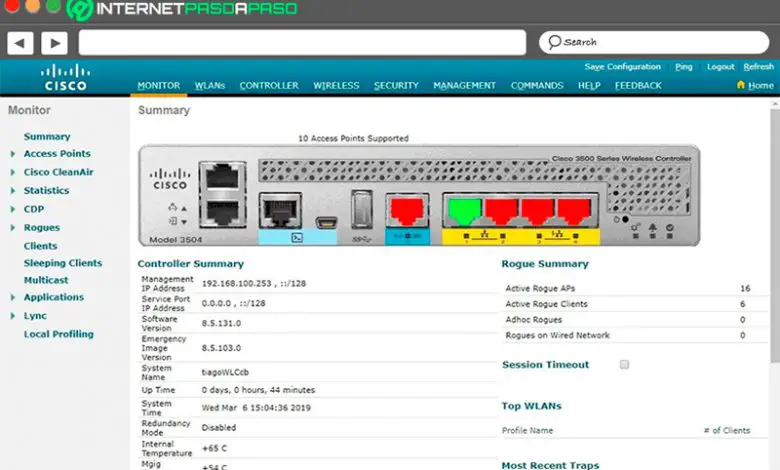Click the Adhoc Rogues row label

pyautogui.click(x=534, y=320)
